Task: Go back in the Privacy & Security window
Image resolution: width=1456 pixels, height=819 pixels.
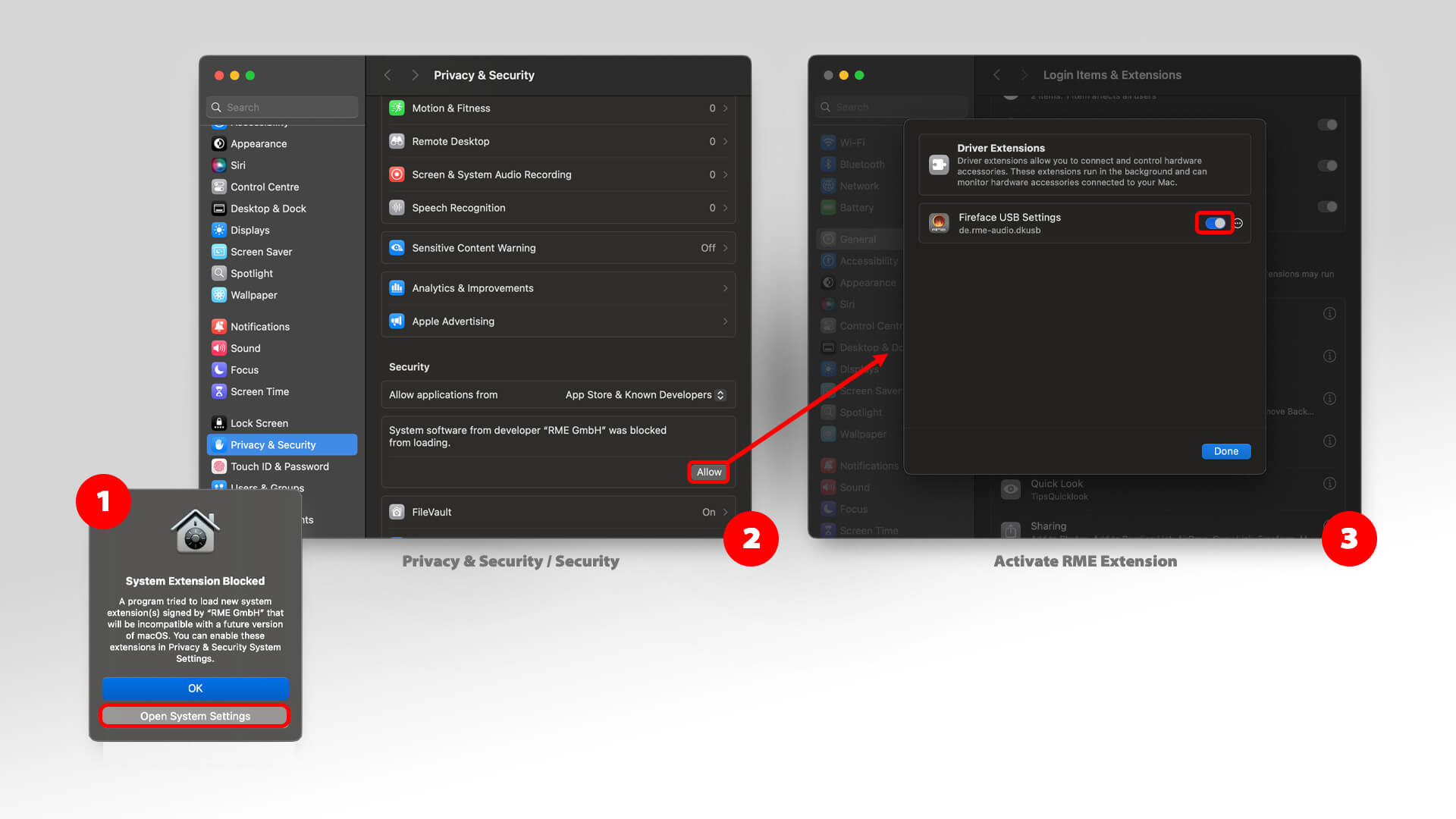Action: [388, 75]
